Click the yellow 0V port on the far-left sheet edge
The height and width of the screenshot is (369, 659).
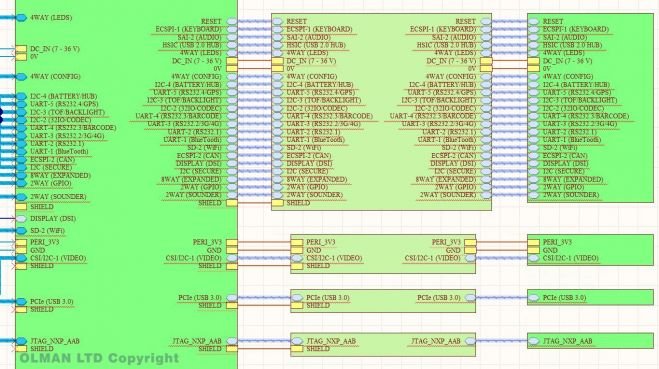[x=21, y=57]
